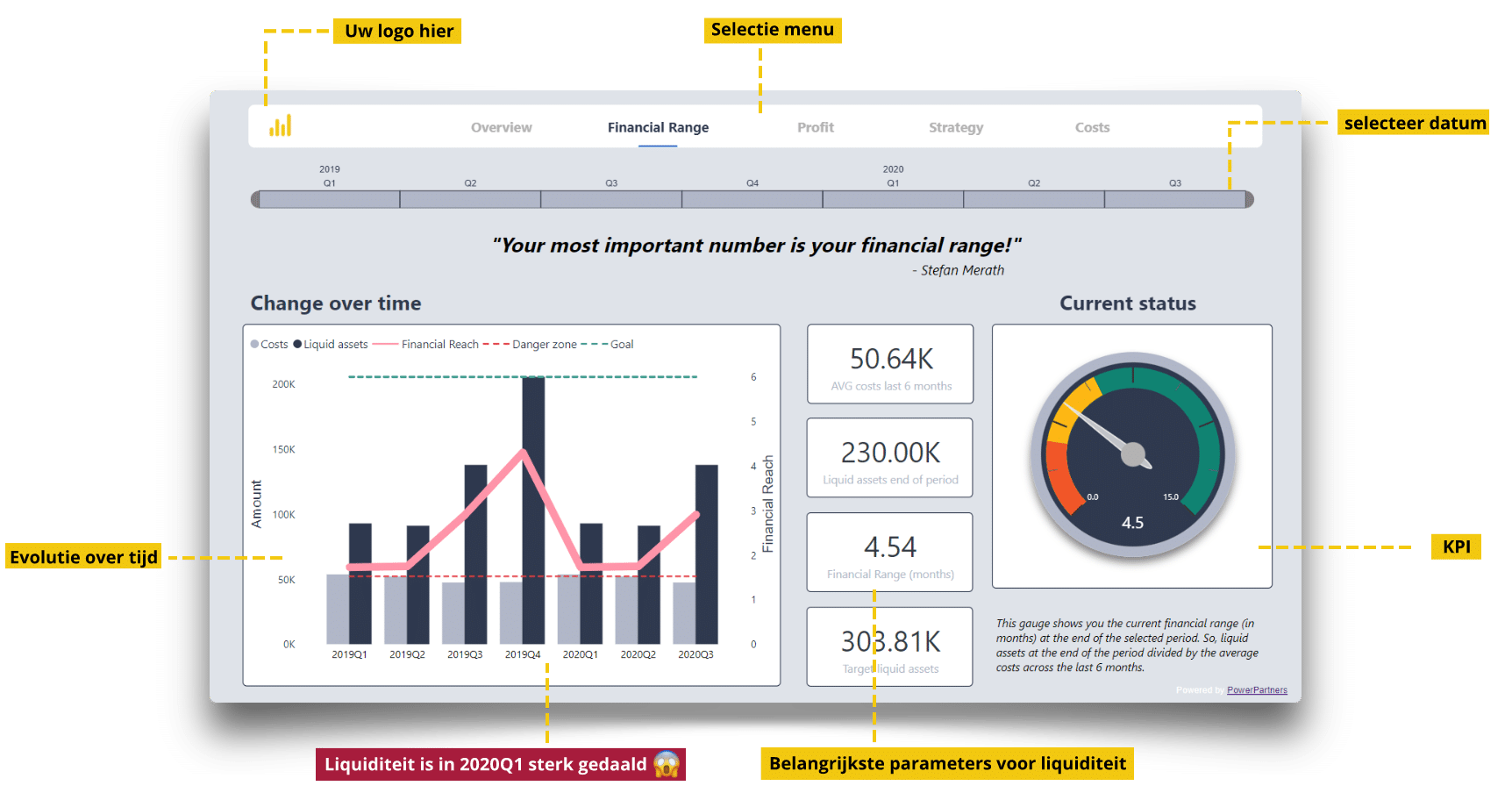The width and height of the screenshot is (1512, 807).
Task: Click the Stefan Merath attribution text
Action: coord(959,270)
